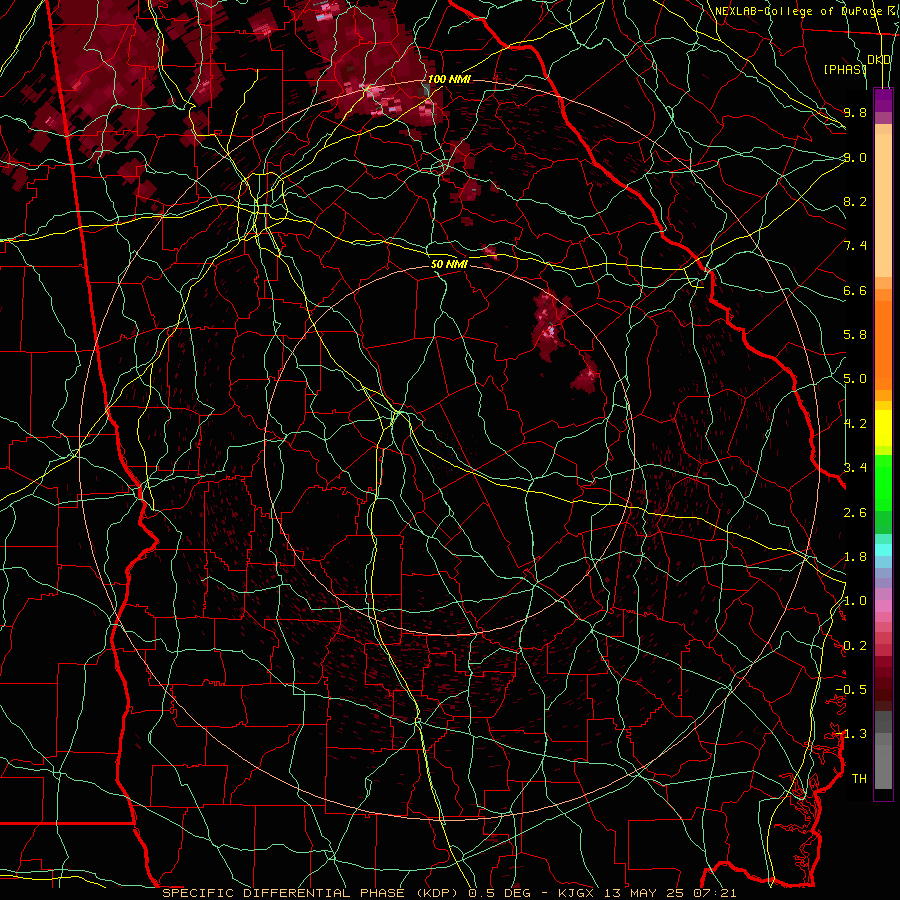Pick the light peach band on the color scale

pos(883,207)
